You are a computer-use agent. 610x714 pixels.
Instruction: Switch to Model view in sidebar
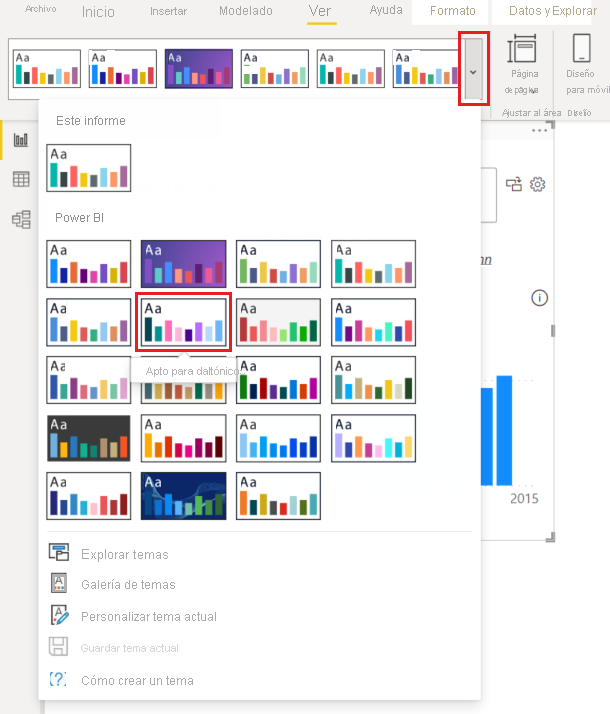[x=21, y=219]
